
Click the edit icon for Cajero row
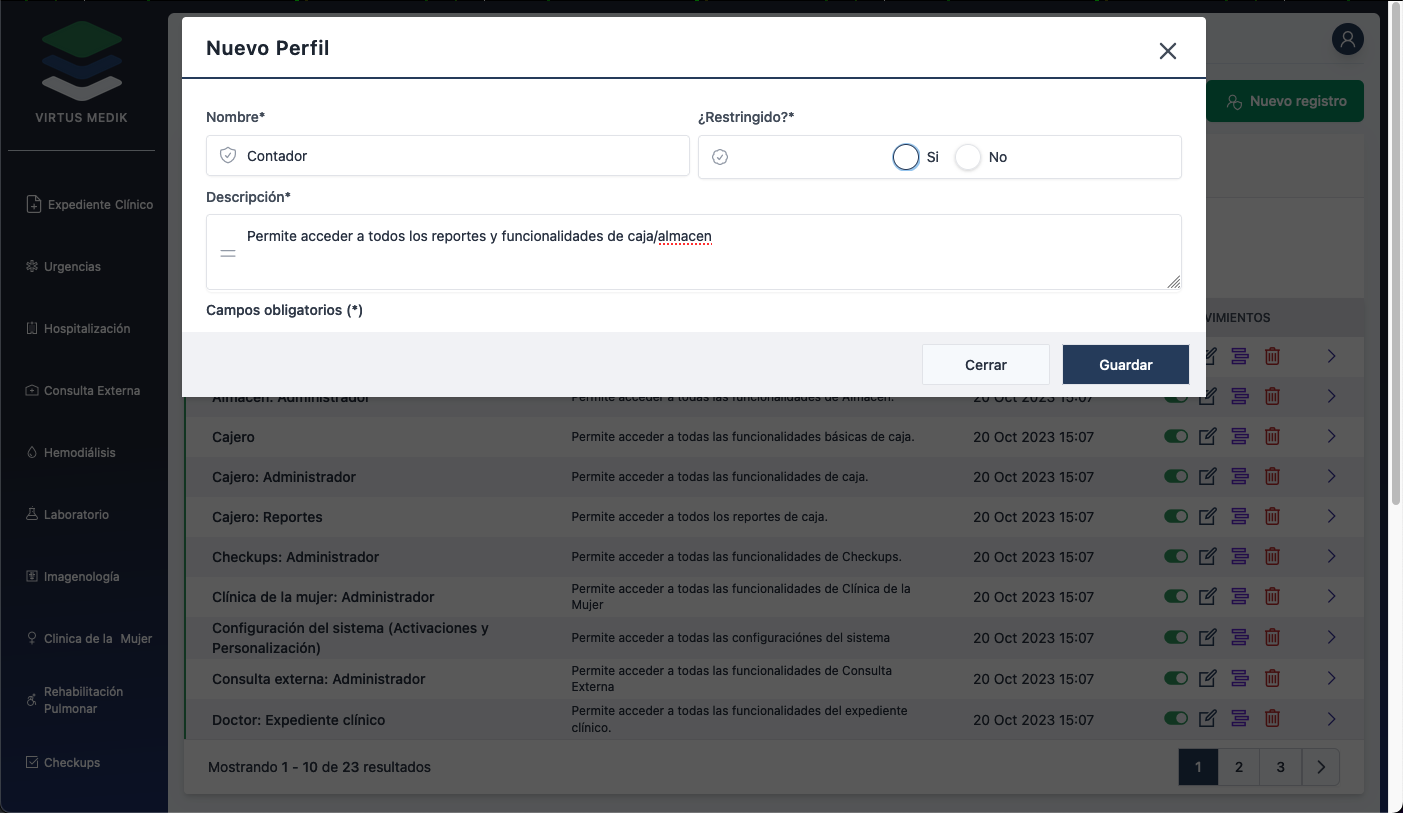1208,436
